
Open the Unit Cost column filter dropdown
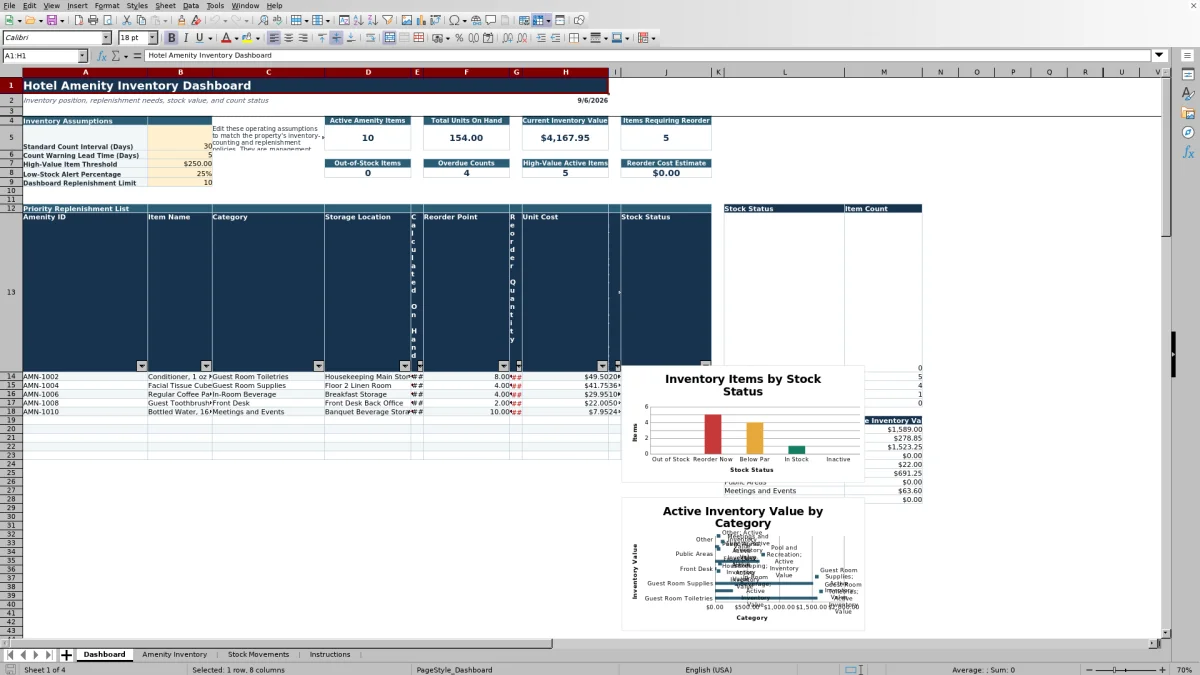(x=603, y=366)
